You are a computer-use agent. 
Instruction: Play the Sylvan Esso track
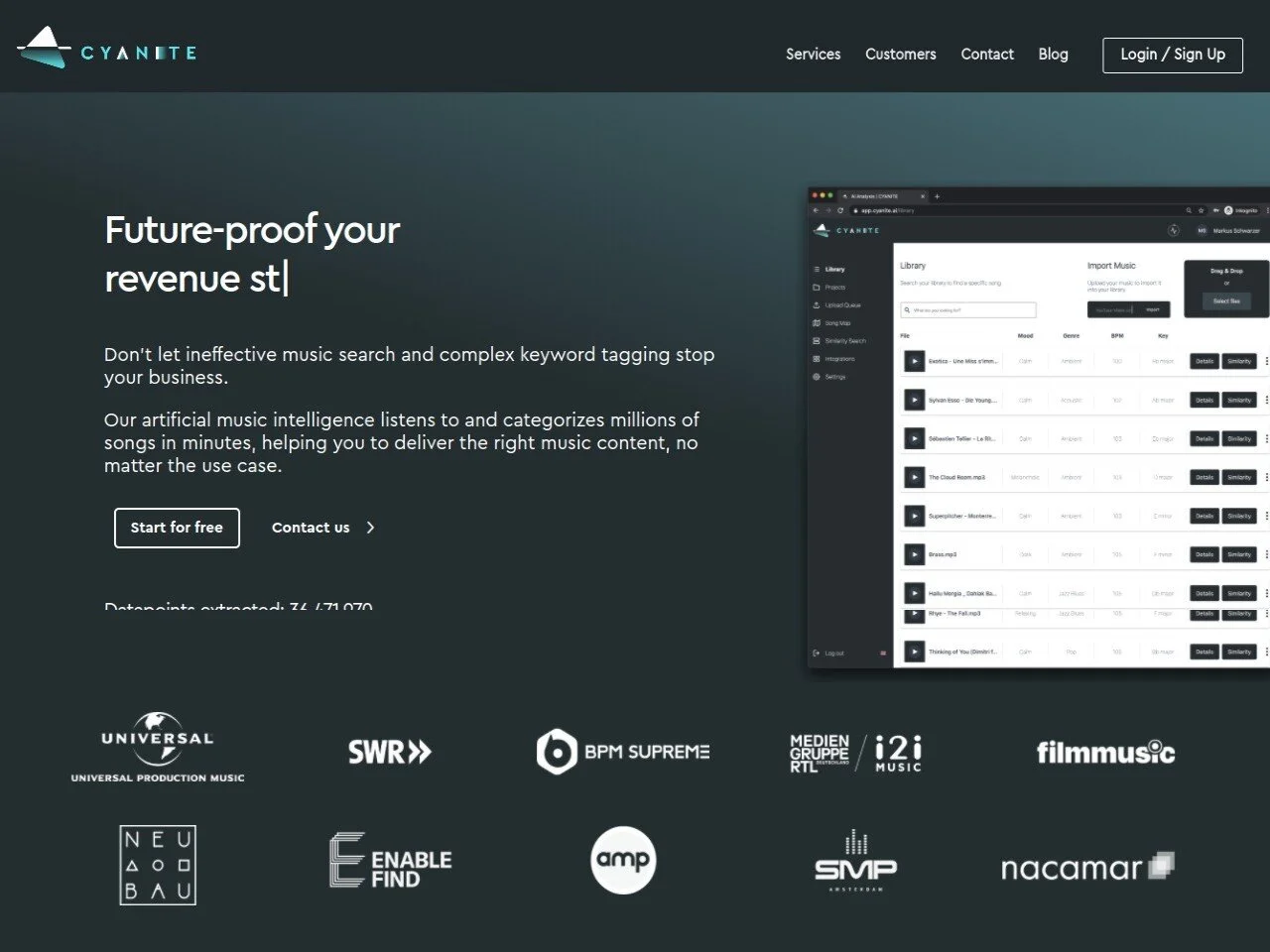(x=914, y=400)
